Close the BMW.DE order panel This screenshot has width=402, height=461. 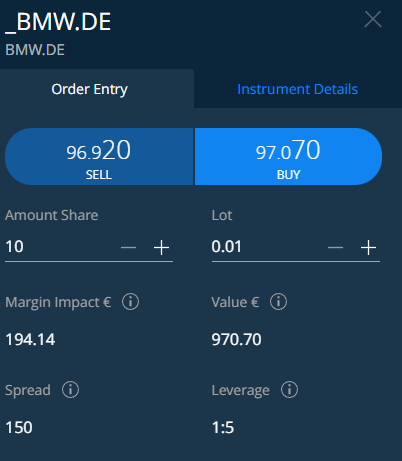[x=373, y=19]
